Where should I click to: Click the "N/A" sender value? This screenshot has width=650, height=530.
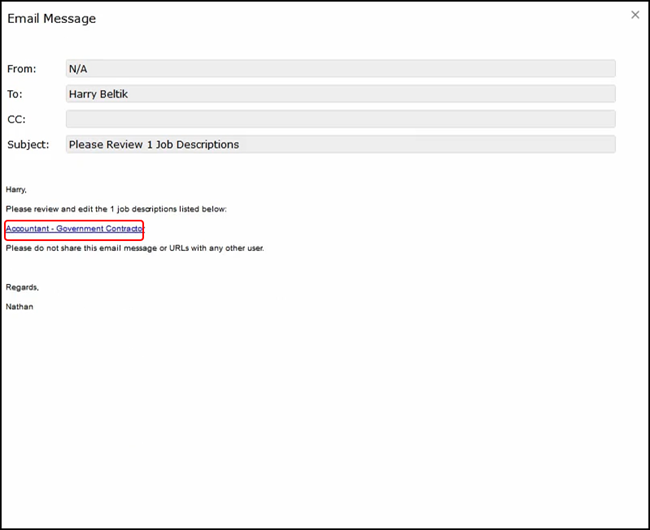[78, 69]
